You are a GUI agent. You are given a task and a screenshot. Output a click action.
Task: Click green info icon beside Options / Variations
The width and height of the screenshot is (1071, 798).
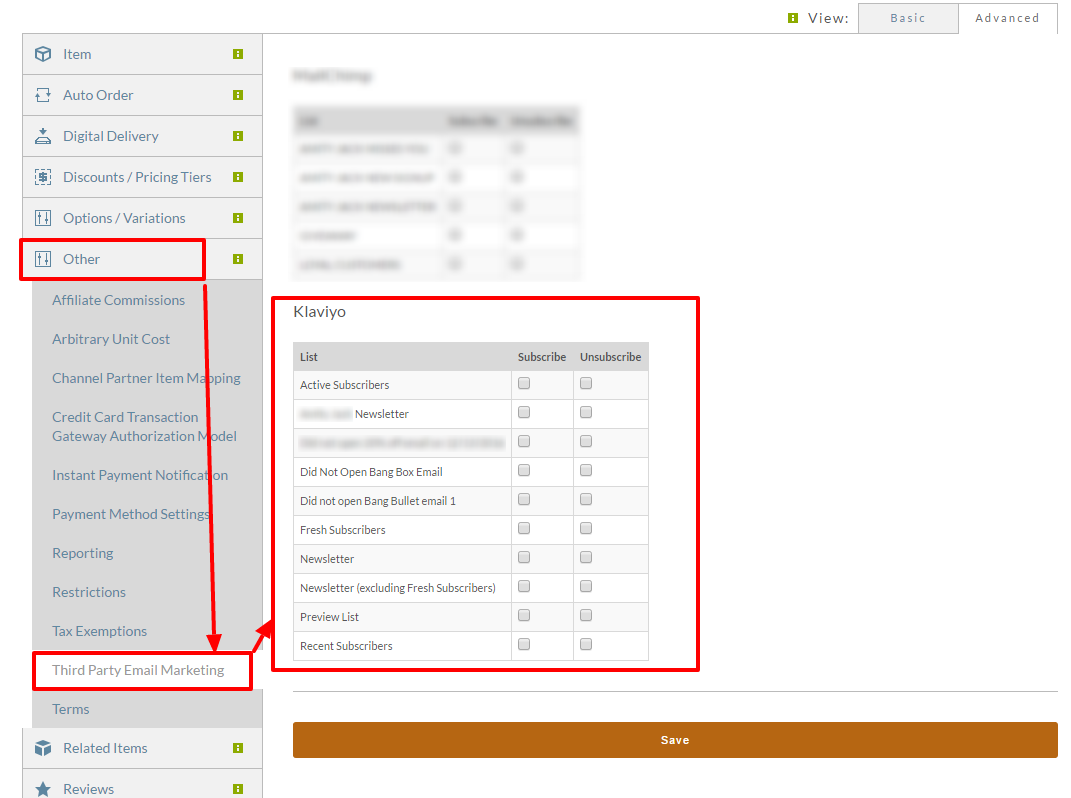(238, 218)
